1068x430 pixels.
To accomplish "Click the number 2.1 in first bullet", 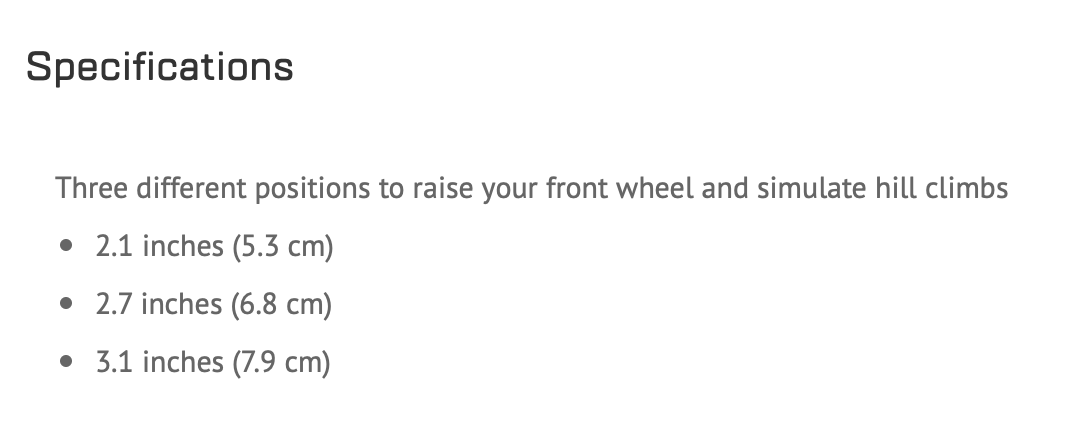I will click(x=114, y=246).
